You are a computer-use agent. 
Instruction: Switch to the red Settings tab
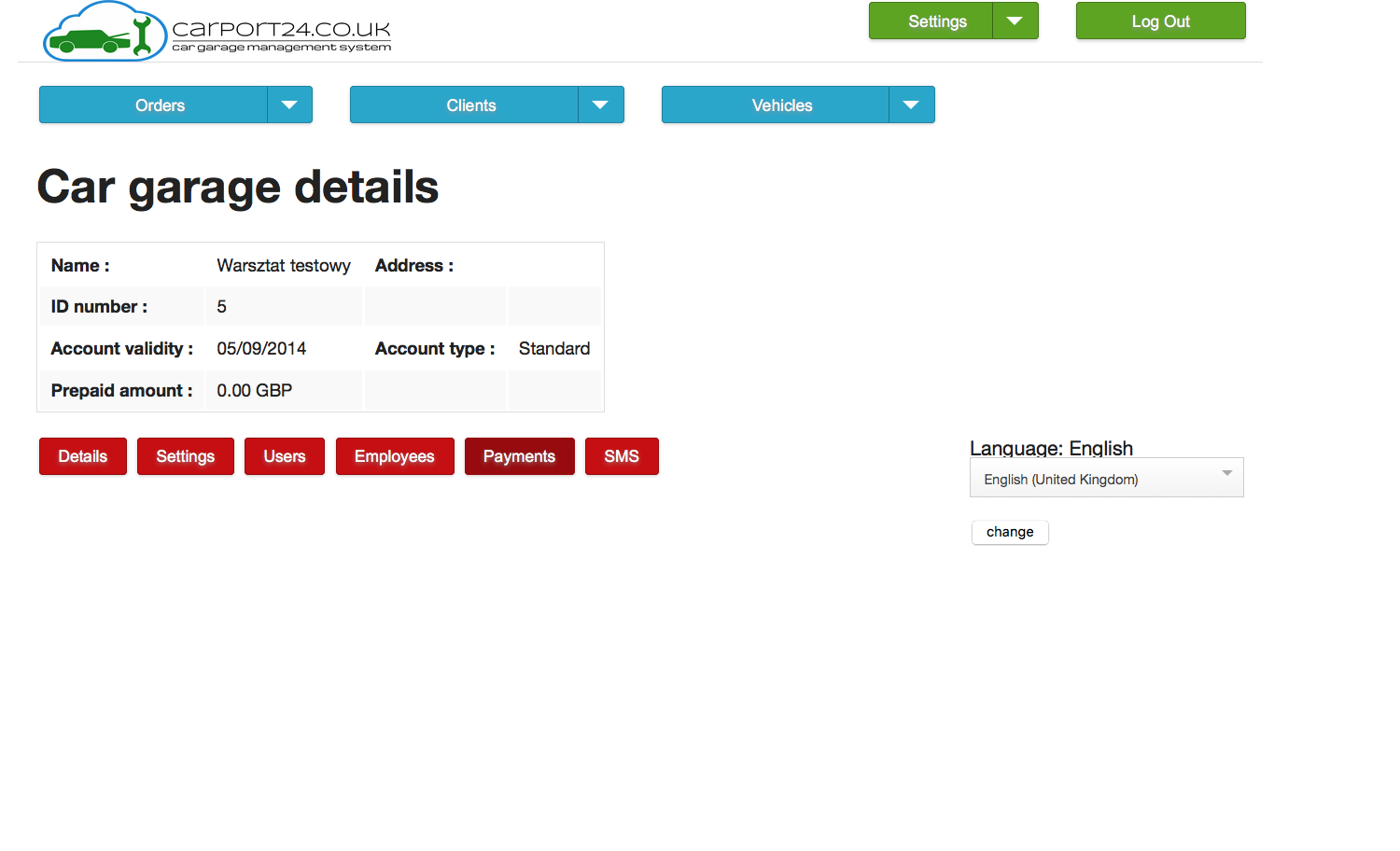(x=185, y=456)
